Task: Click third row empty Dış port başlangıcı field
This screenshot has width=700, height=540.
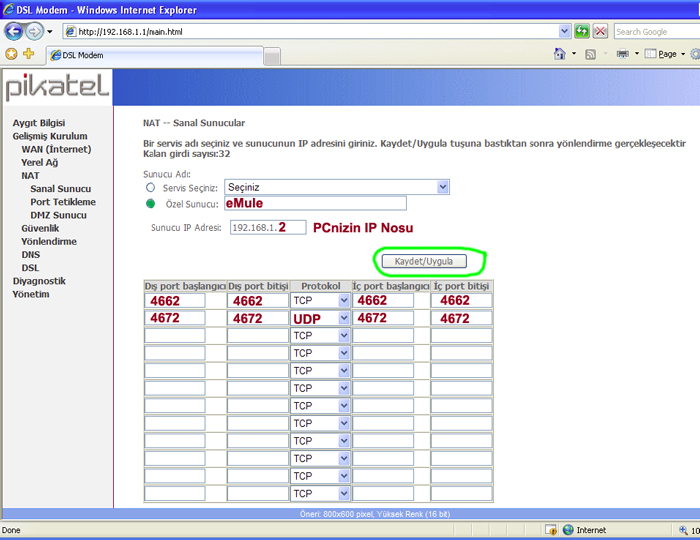Action: [175, 336]
